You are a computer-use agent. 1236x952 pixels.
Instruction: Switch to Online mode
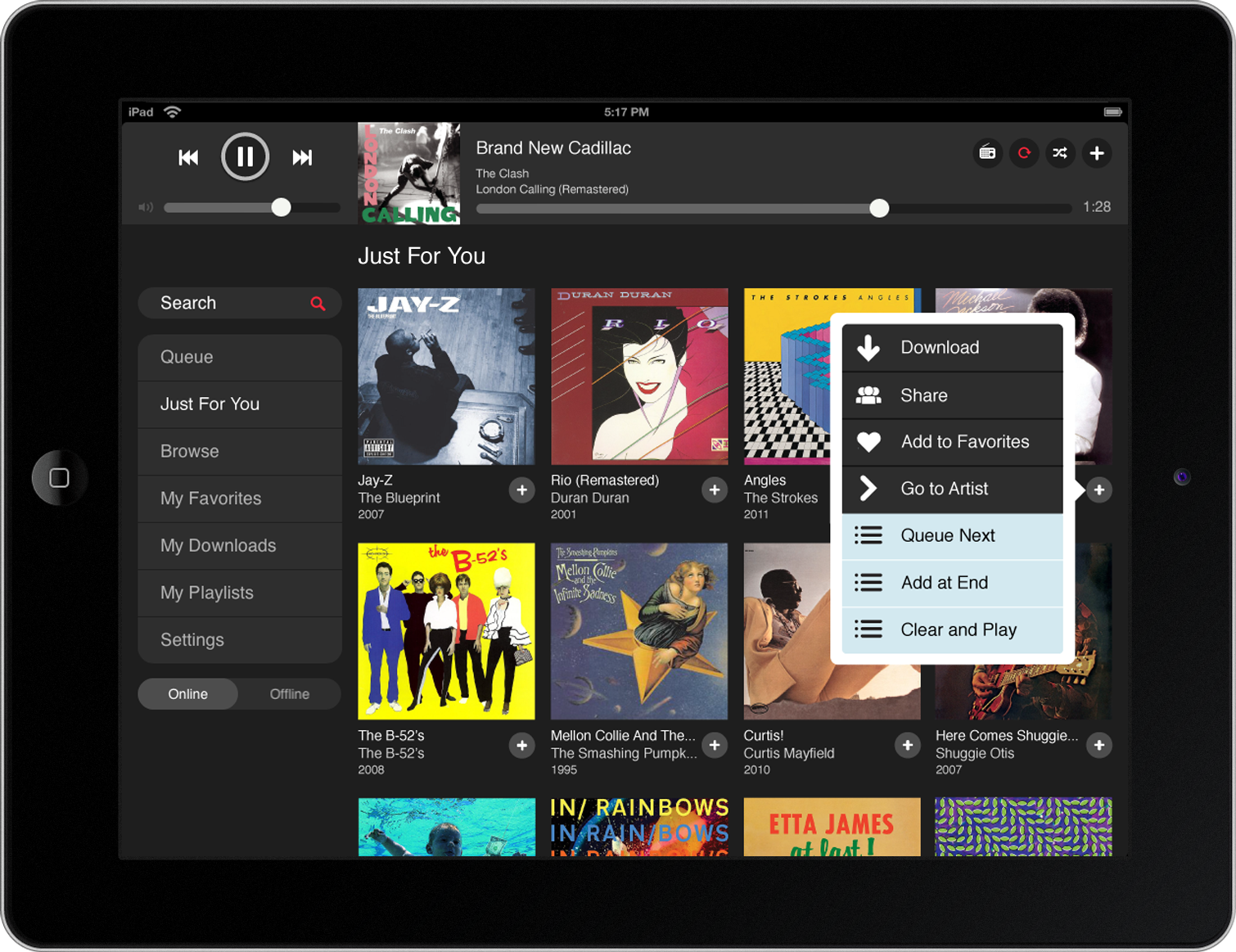188,694
